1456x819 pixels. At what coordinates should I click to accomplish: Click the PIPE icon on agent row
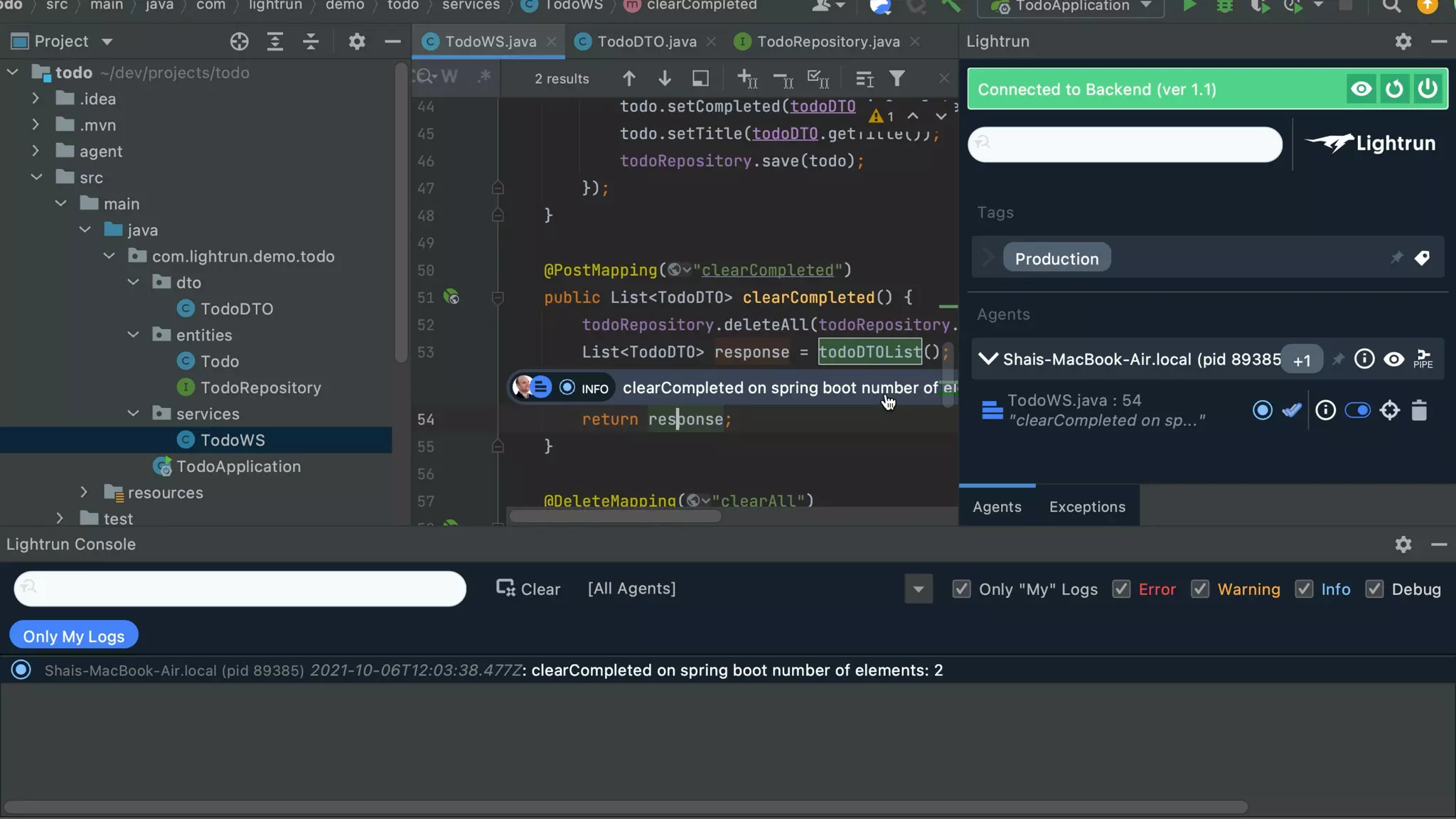1423,359
